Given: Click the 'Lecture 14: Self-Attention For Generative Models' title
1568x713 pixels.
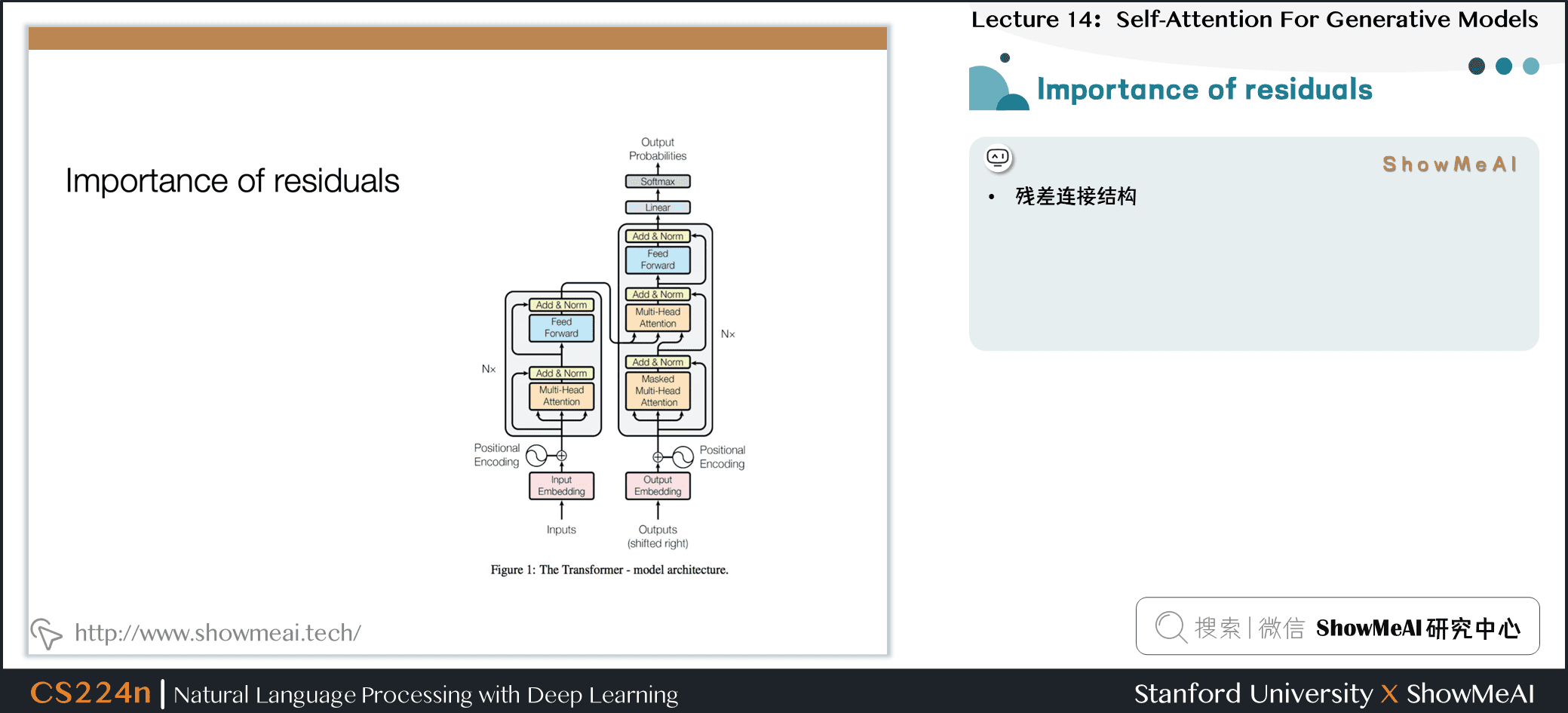Looking at the screenshot, I should 1254,19.
